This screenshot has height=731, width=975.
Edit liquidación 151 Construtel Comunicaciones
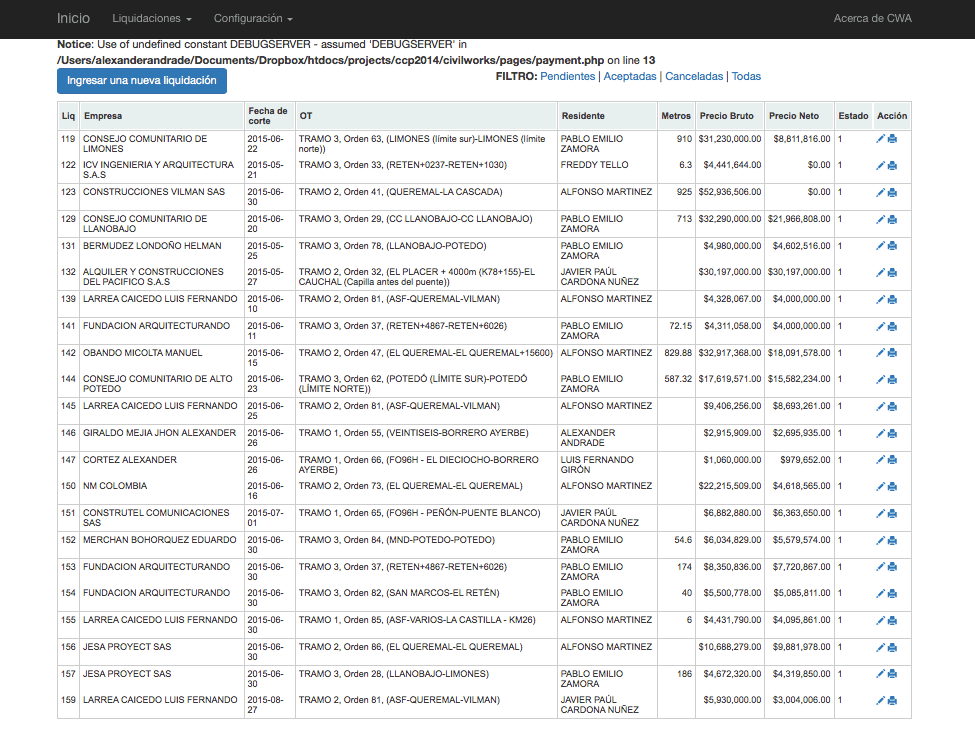880,513
